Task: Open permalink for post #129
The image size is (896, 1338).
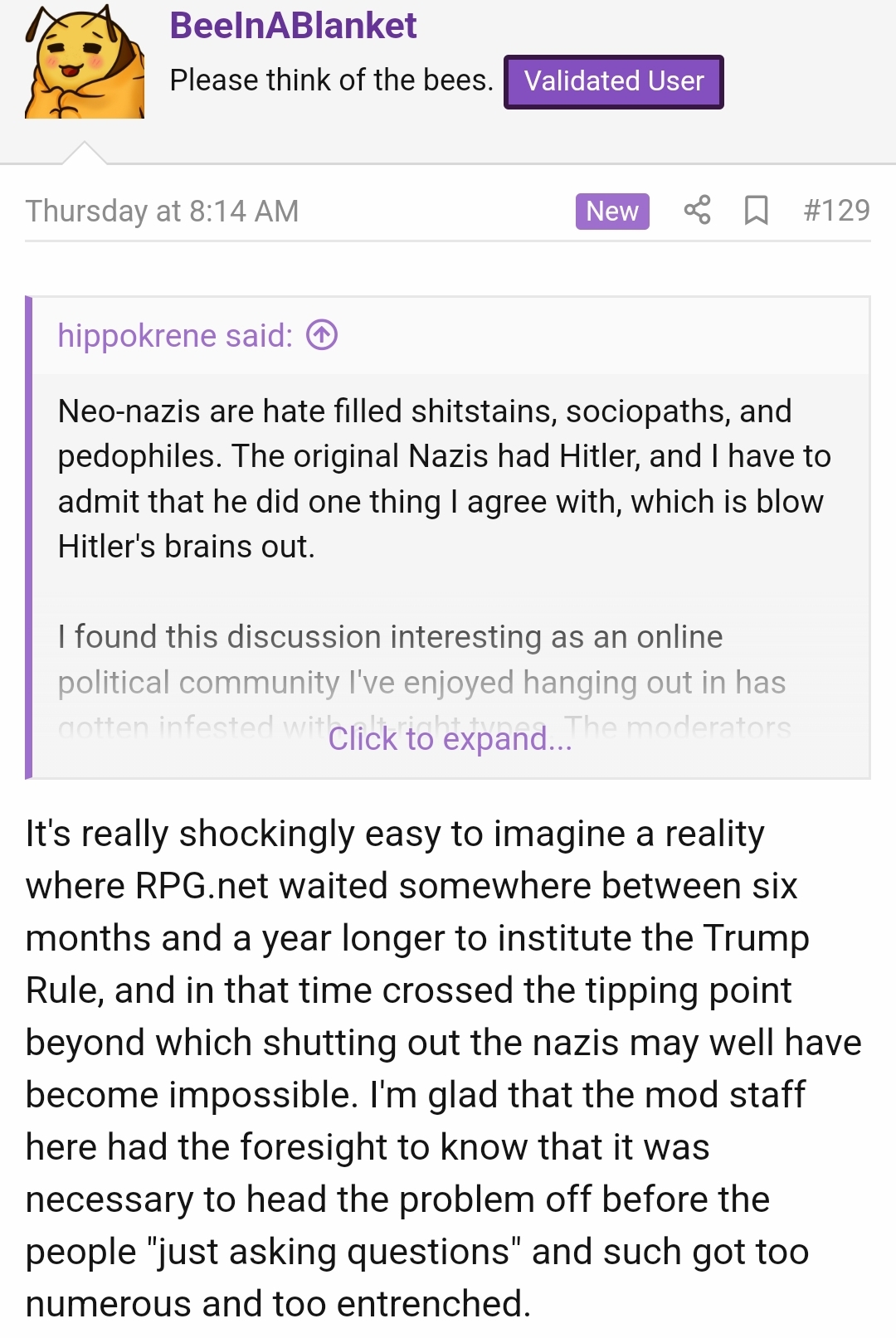Action: pyautogui.click(x=836, y=210)
